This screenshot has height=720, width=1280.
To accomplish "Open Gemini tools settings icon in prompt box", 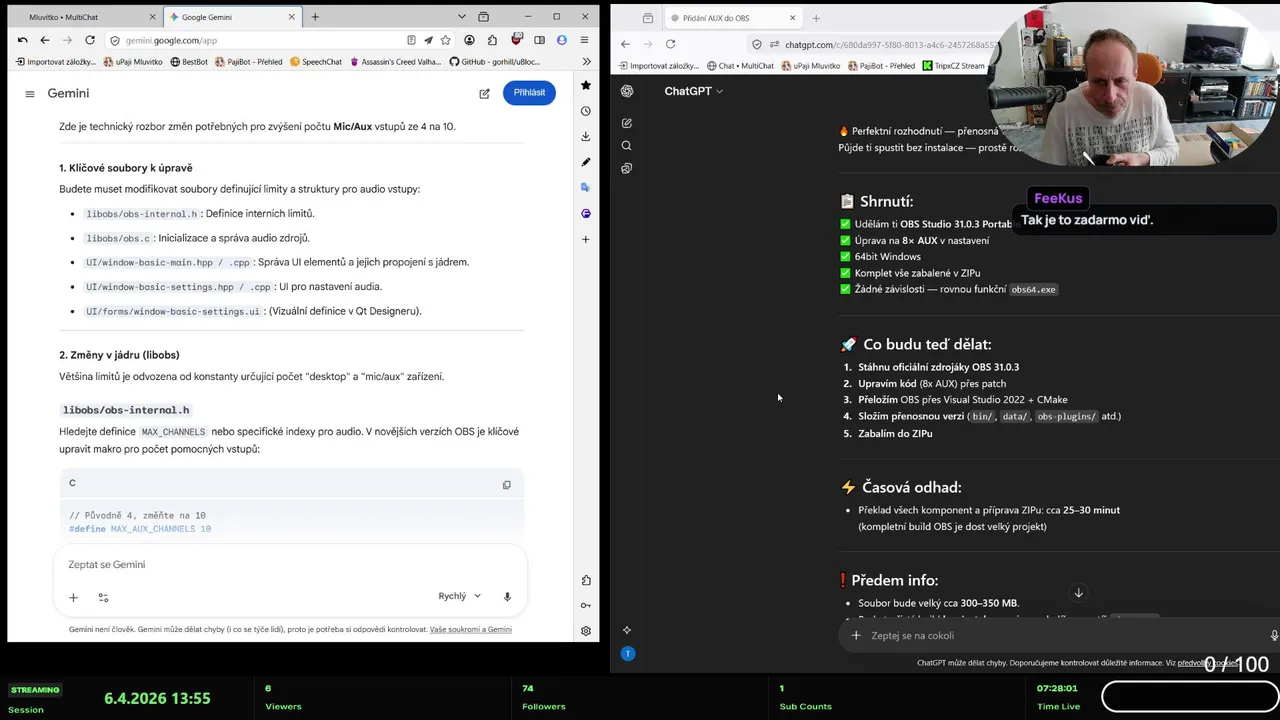I will pyautogui.click(x=103, y=597).
